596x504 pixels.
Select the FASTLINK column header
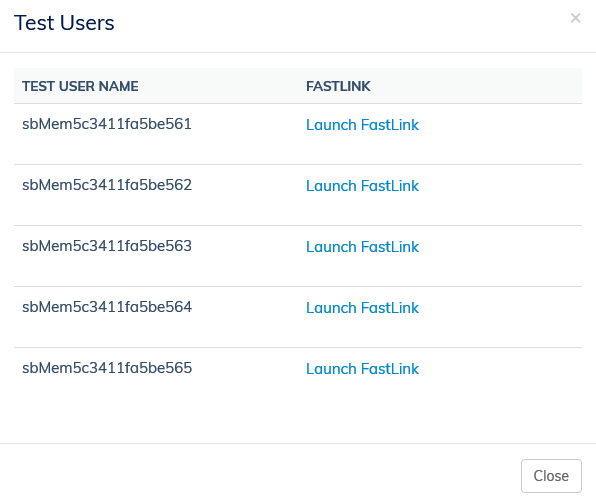(x=338, y=86)
